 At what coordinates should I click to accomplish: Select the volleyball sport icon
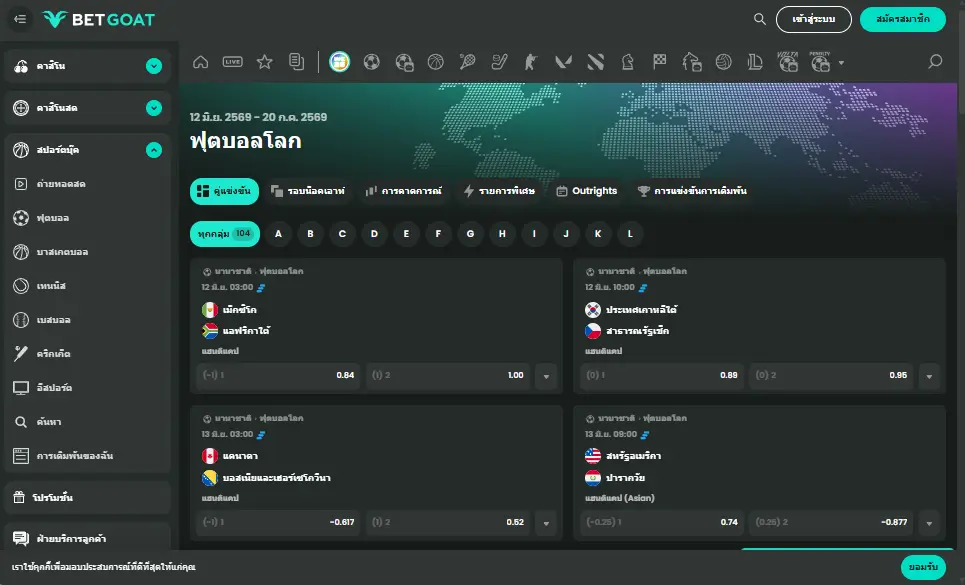click(724, 62)
